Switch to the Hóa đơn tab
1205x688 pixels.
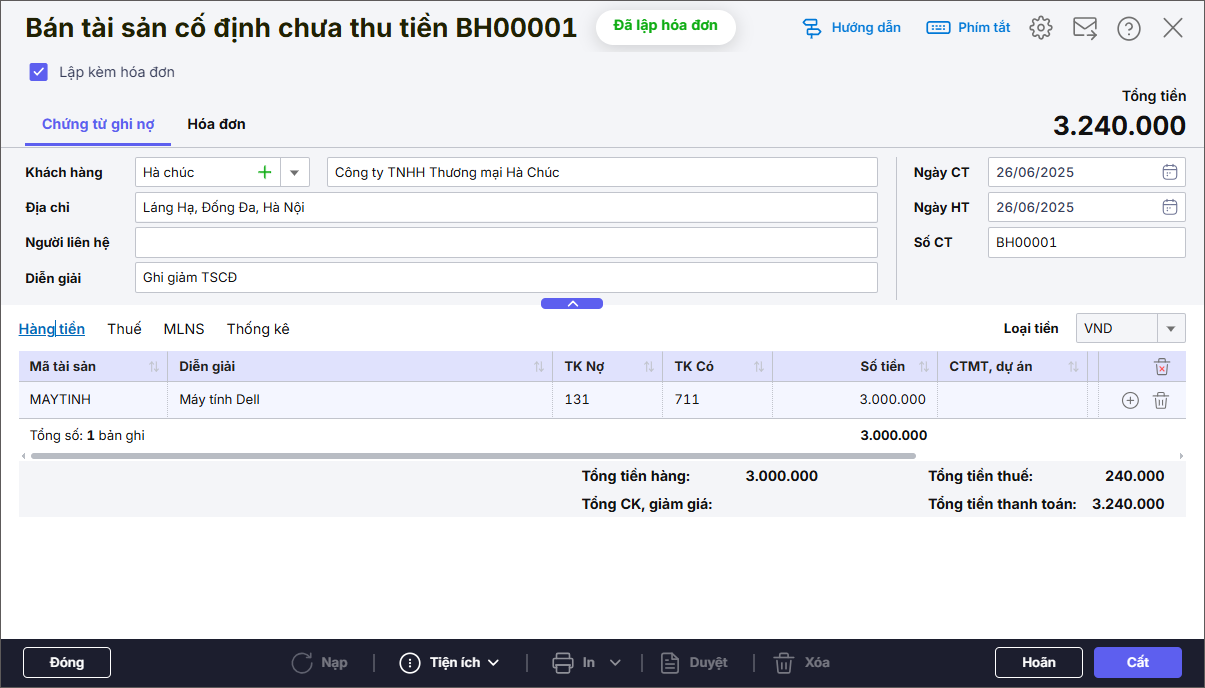click(x=216, y=124)
